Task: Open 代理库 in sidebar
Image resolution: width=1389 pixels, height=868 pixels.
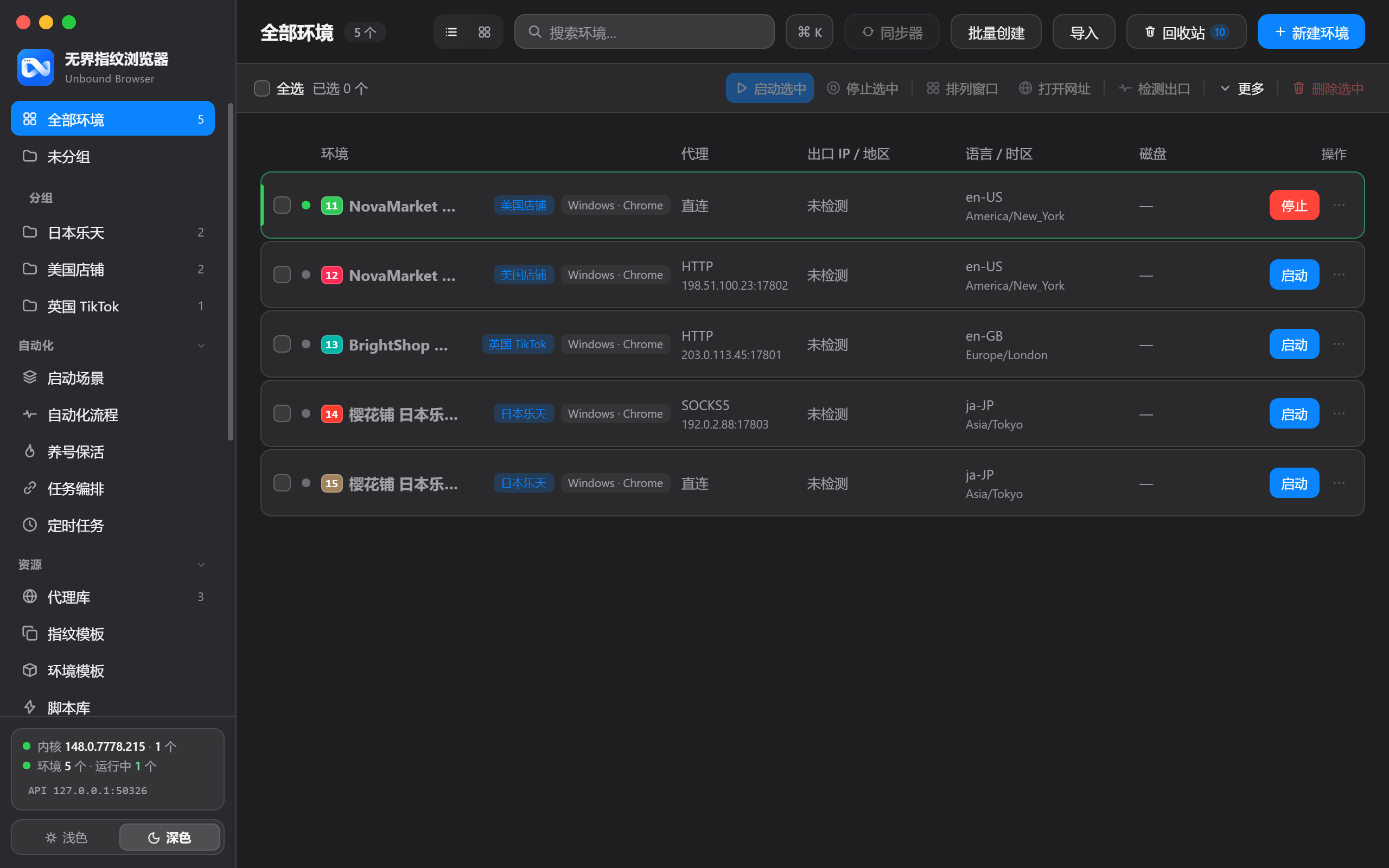Action: click(x=112, y=597)
